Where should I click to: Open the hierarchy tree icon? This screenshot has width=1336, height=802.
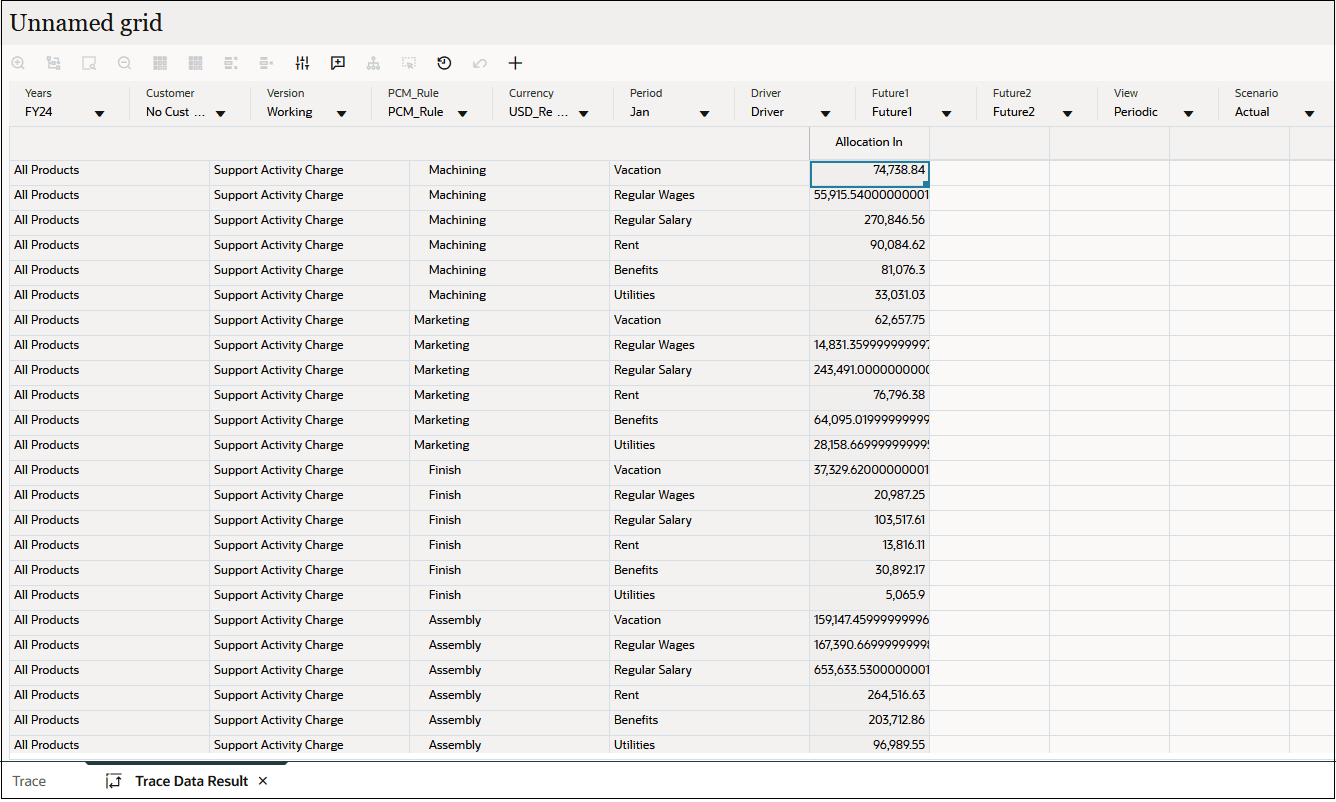tap(372, 63)
